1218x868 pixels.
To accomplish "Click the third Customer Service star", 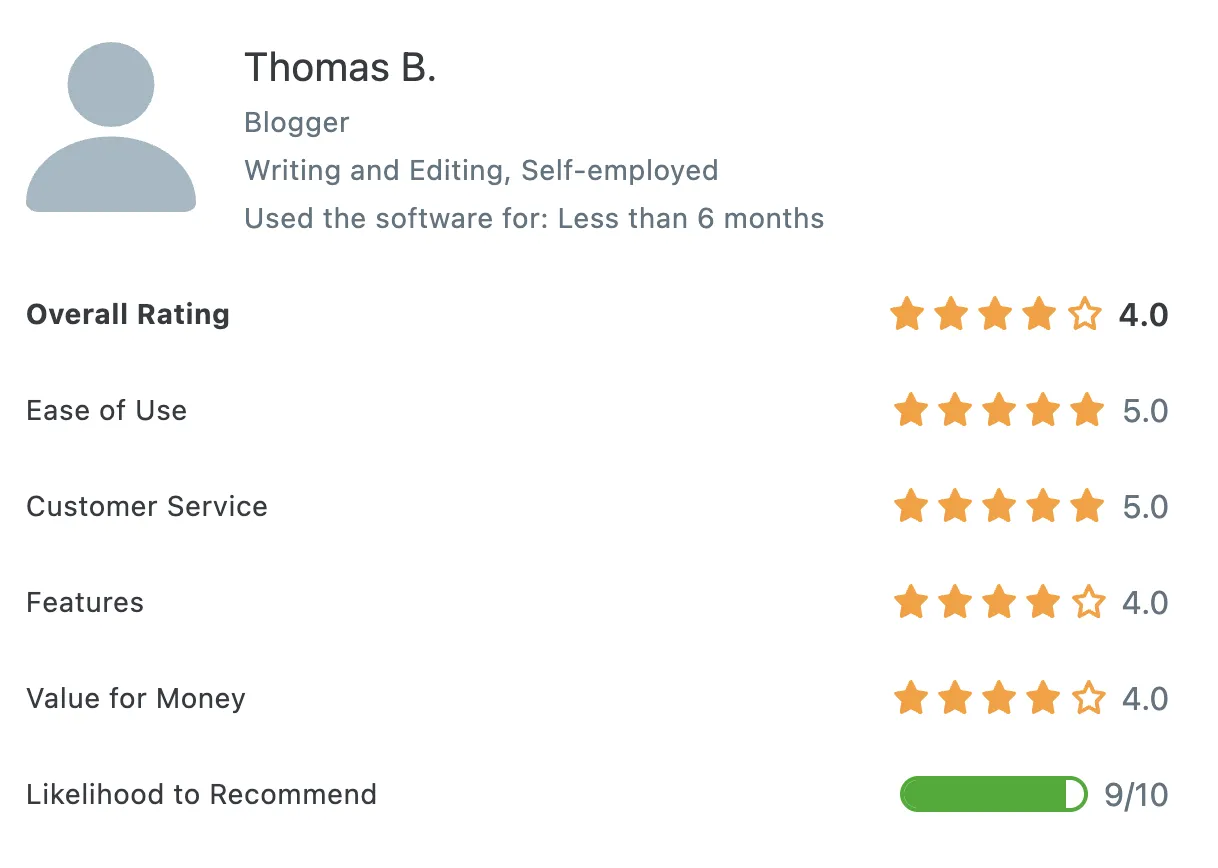I will (999, 507).
